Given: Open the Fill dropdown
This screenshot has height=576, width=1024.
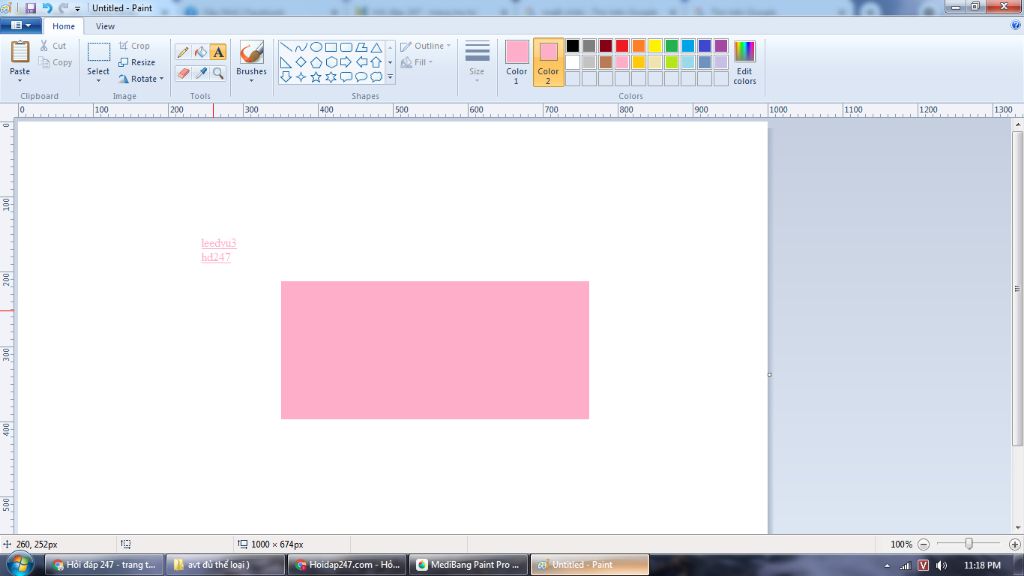Looking at the screenshot, I should (416, 62).
